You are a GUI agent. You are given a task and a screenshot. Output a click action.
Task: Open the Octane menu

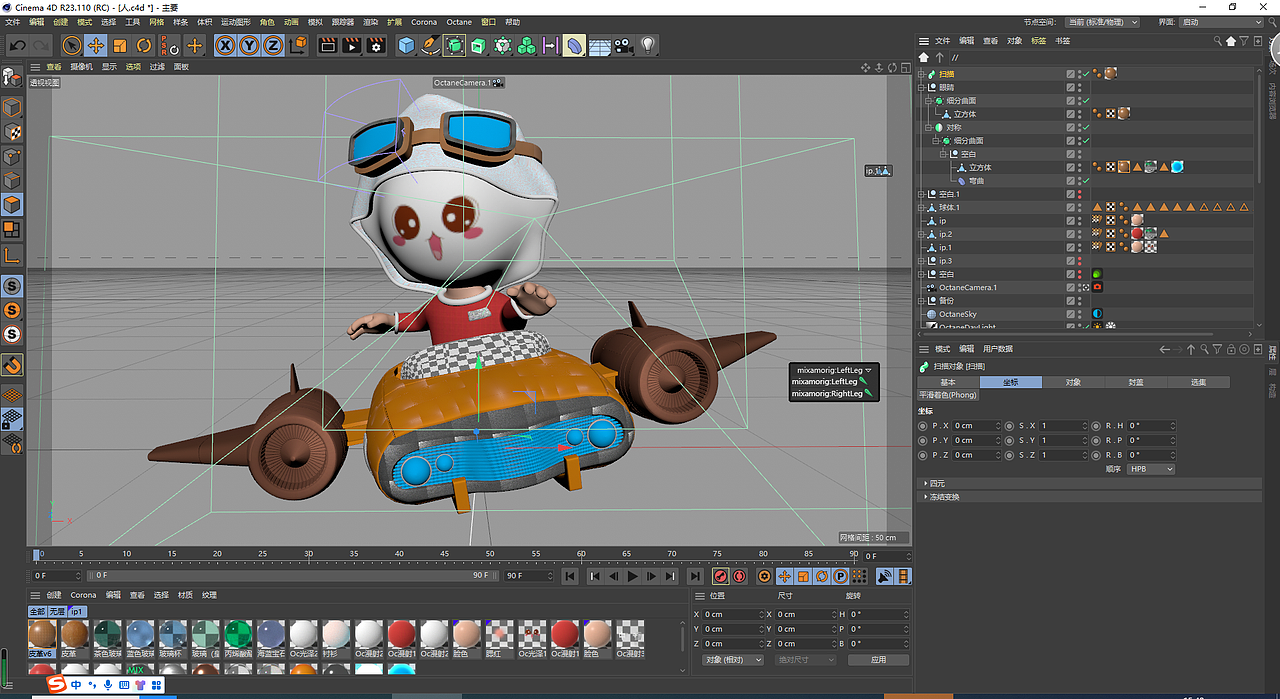click(459, 22)
